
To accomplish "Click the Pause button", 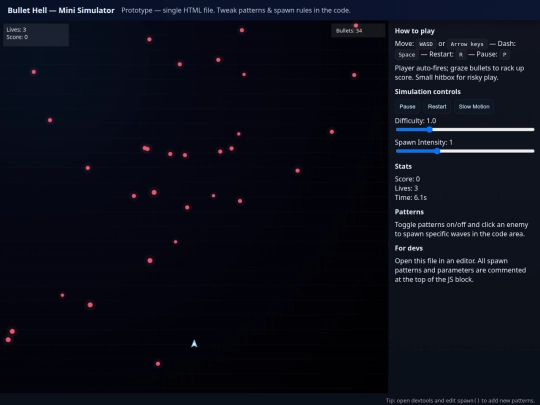I will coord(407,106).
